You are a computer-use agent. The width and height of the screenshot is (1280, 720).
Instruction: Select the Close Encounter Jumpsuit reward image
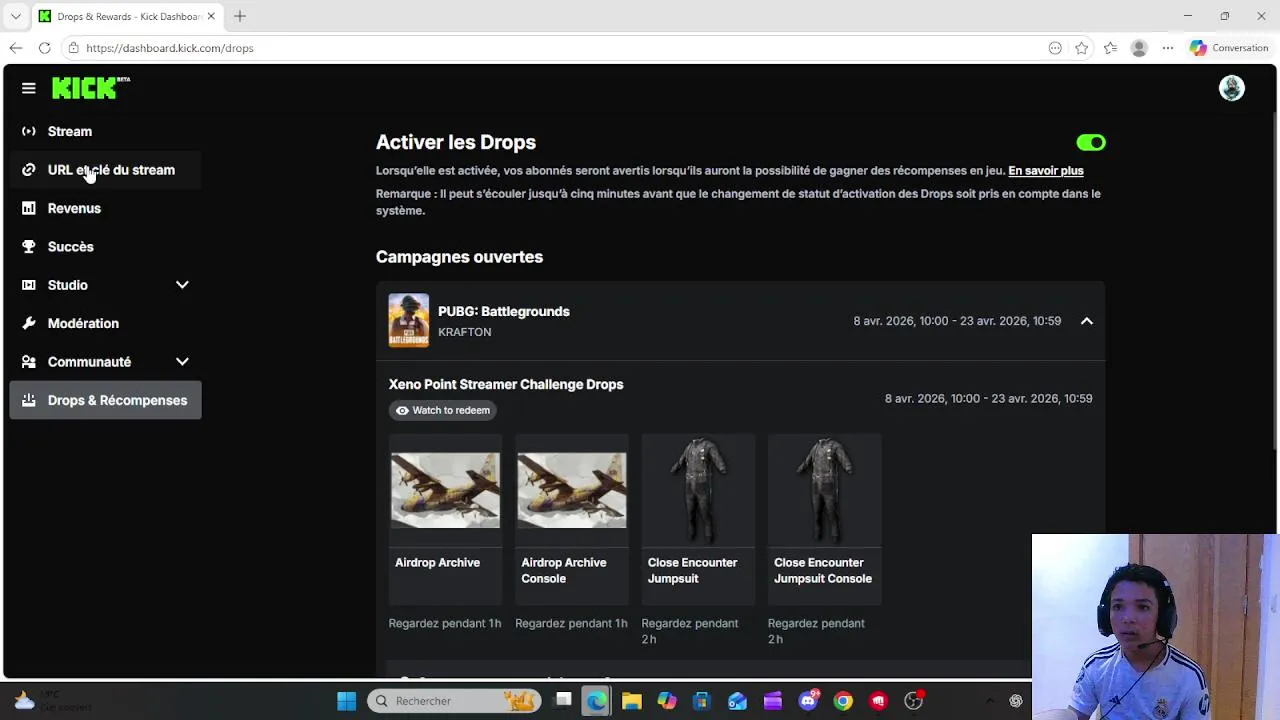tap(698, 490)
